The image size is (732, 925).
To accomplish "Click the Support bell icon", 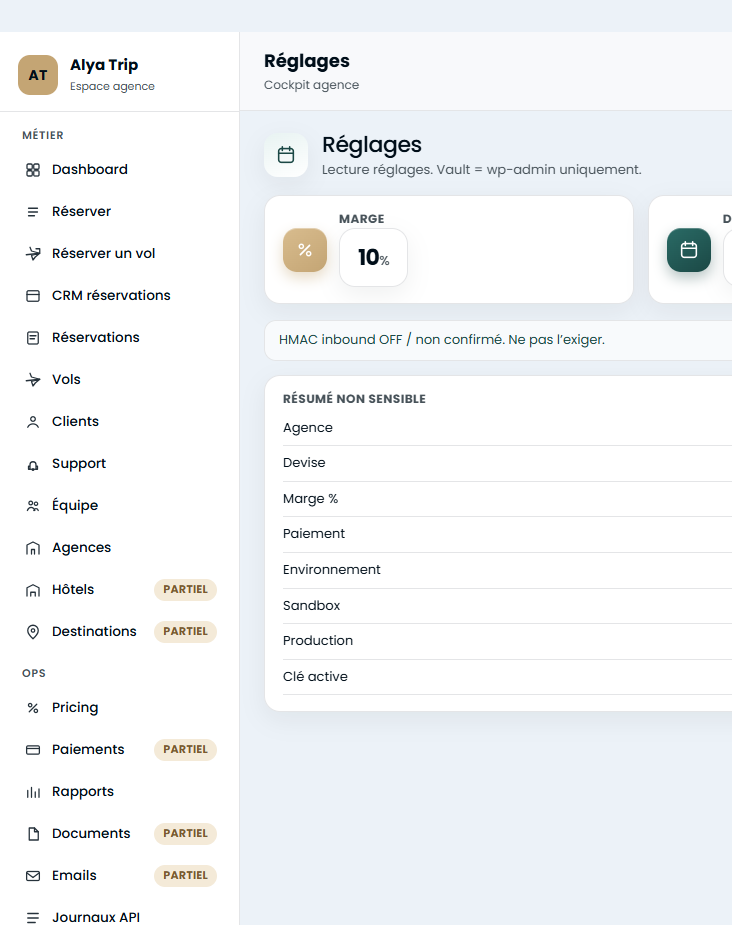I will [33, 464].
